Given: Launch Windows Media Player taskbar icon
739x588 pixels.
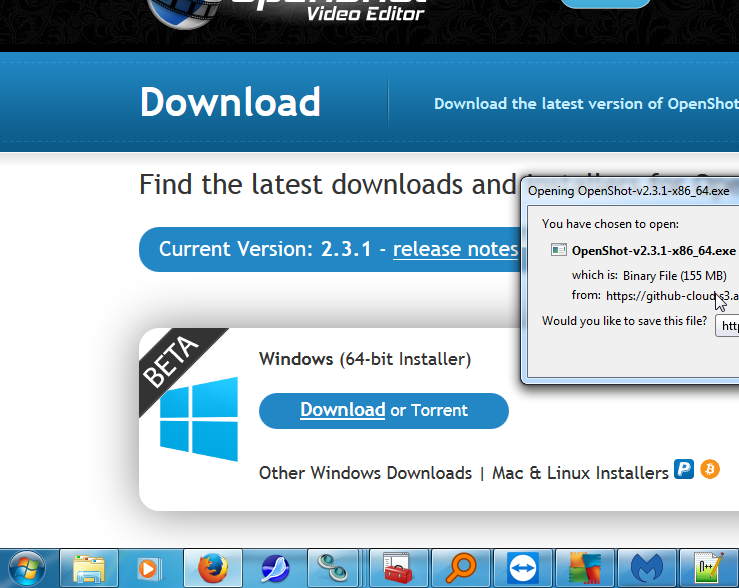Looking at the screenshot, I should (x=150, y=569).
